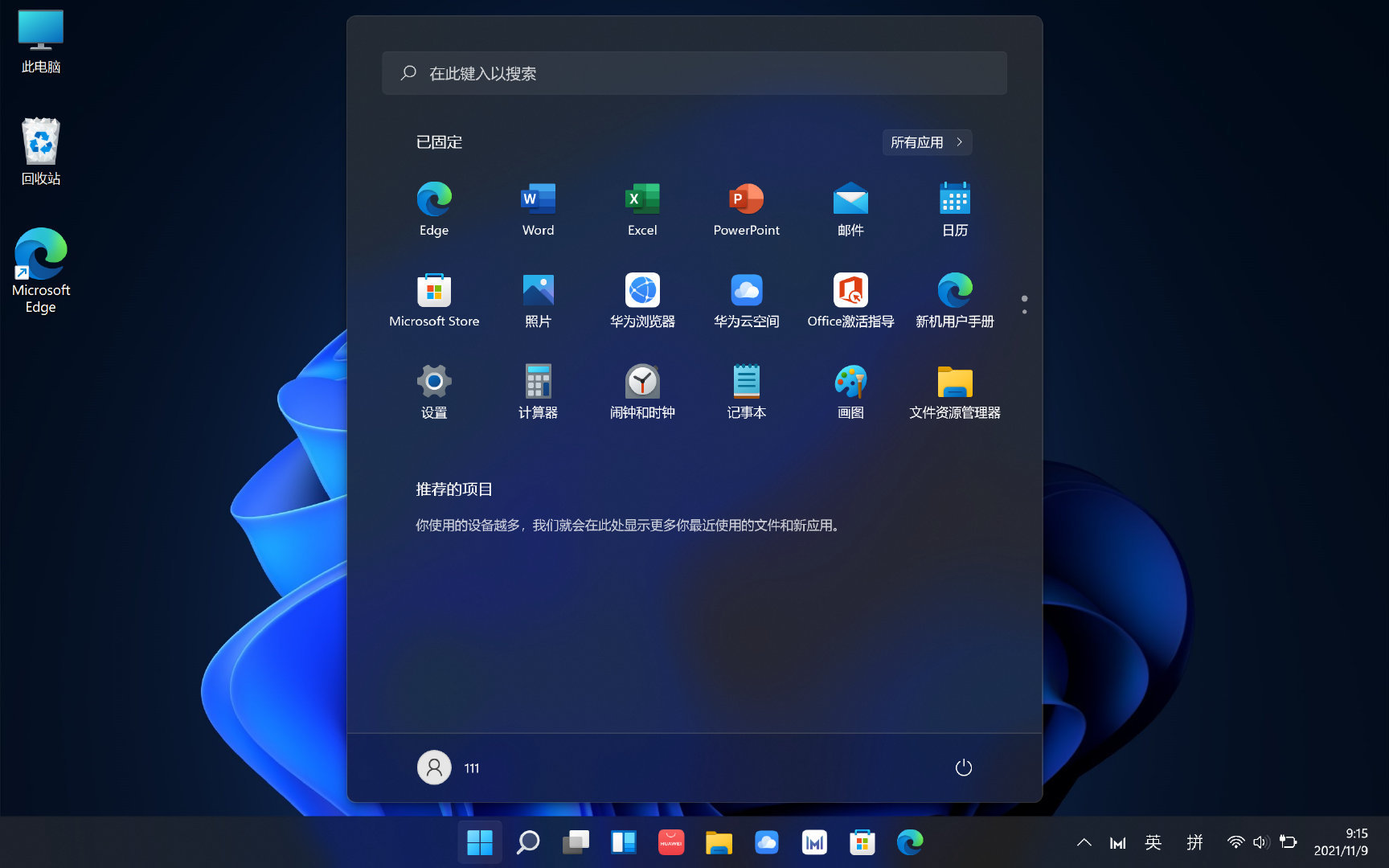Open the 新机用户手册 guide
The image size is (1389, 868).
(x=954, y=301)
